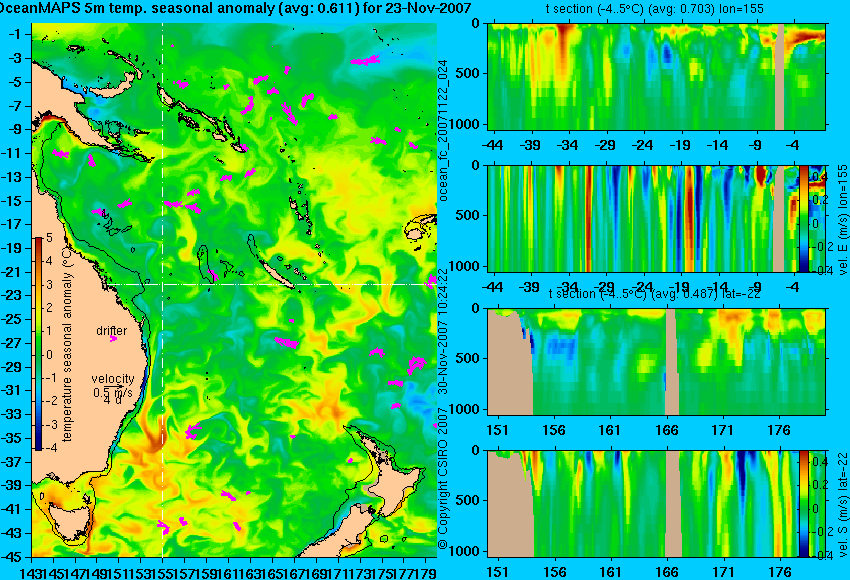Click the 'temperature seasonal anomaly (°C)' vertical label
Viewport: 850px width, 580px height.
coord(67,345)
